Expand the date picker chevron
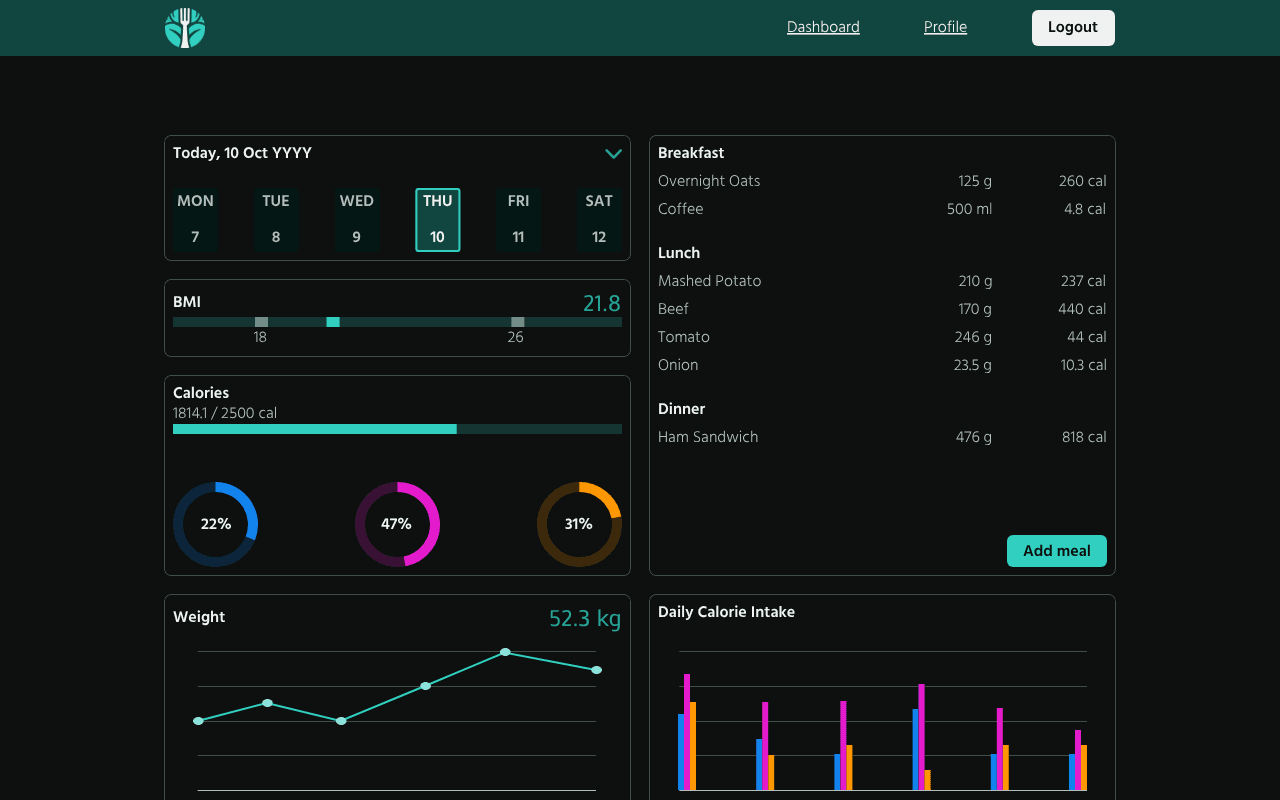The height and width of the screenshot is (800, 1280). click(613, 153)
